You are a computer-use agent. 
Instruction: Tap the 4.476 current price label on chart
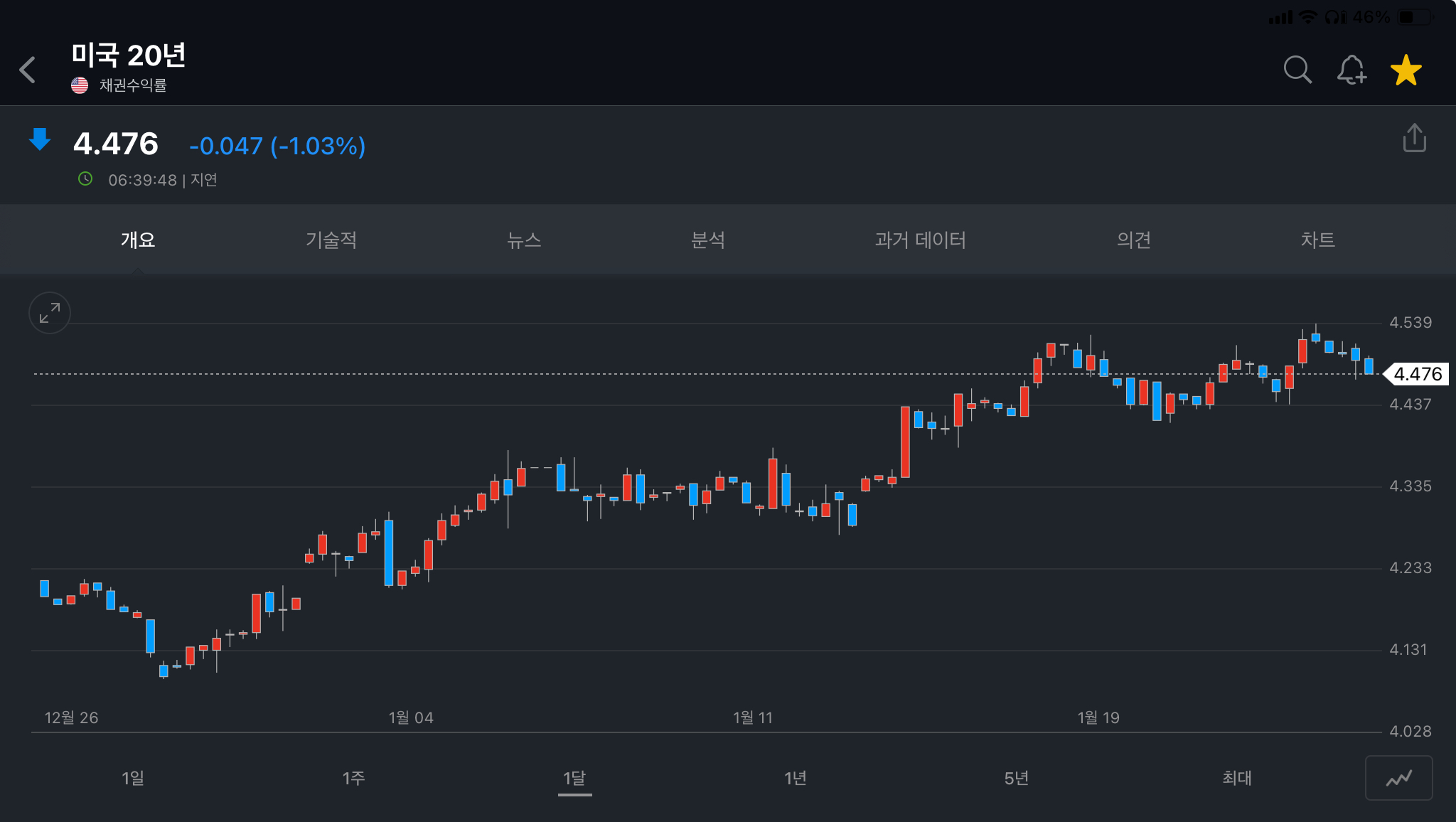click(1417, 374)
